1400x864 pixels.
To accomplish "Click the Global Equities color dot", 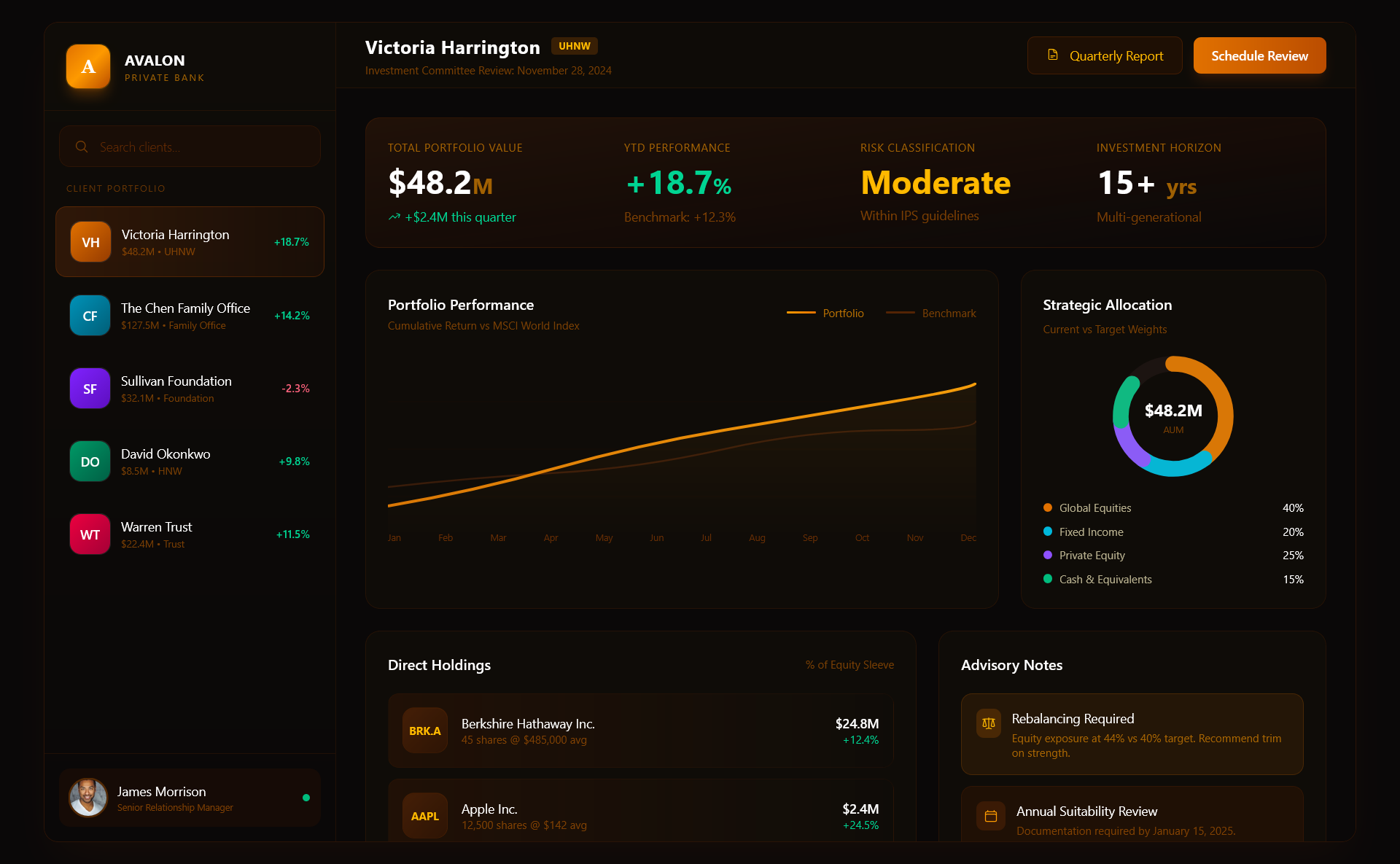I will pos(1048,507).
